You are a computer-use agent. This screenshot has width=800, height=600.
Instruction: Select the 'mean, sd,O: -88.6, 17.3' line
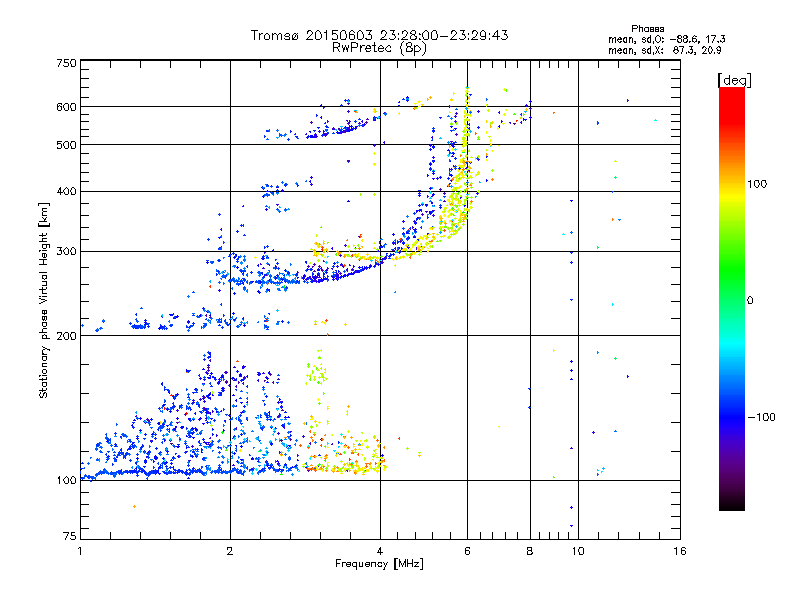666,39
